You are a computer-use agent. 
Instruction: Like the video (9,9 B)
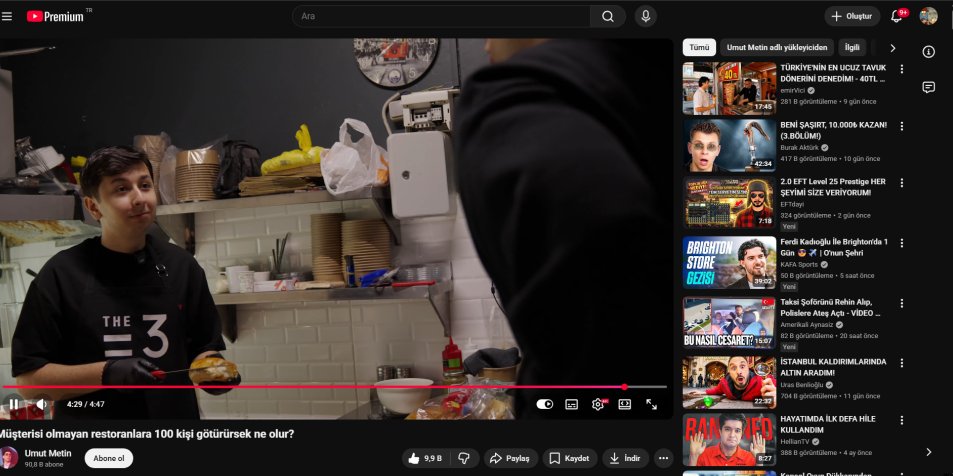click(425, 458)
